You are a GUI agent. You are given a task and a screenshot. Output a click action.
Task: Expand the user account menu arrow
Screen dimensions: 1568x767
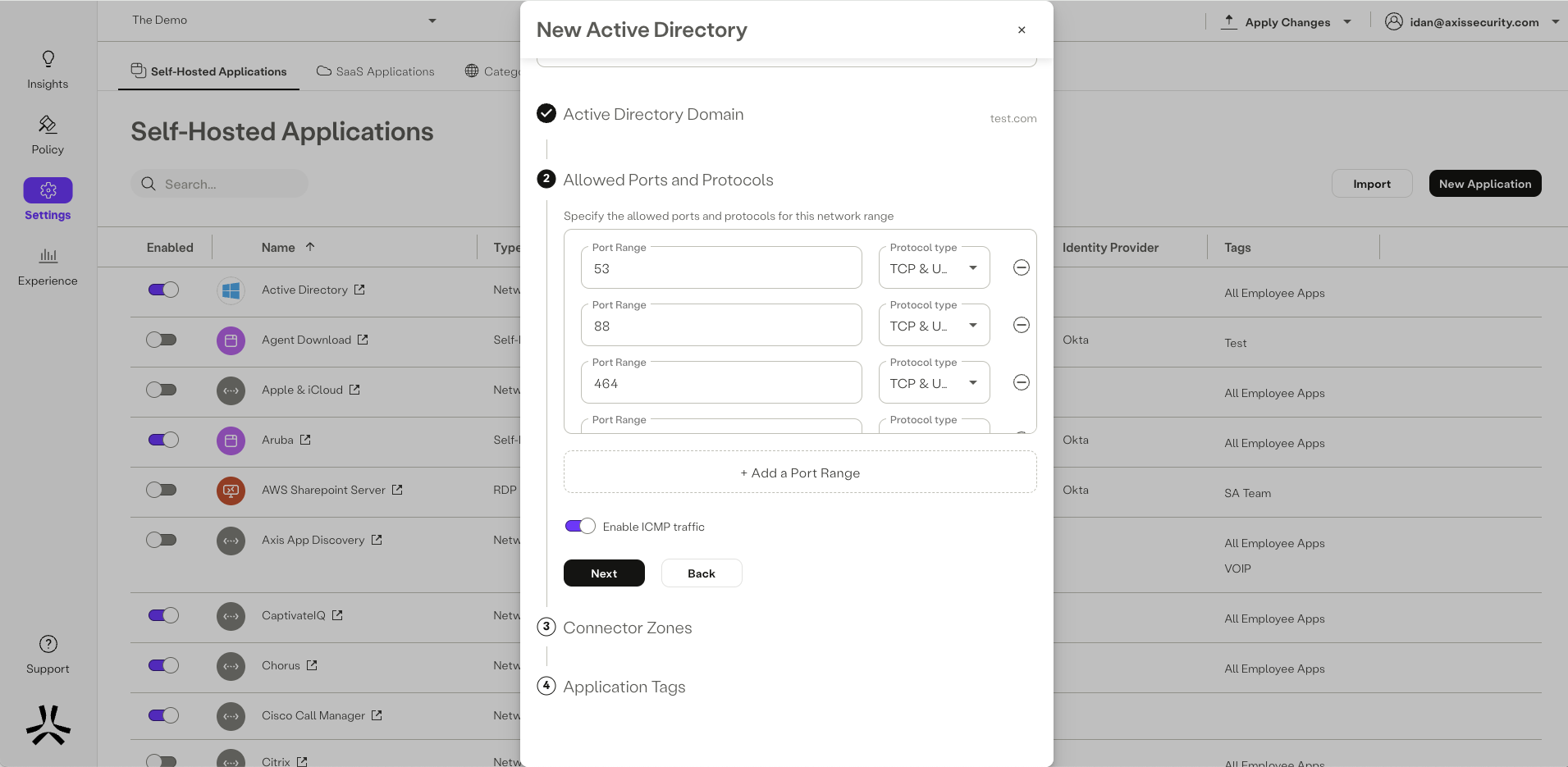point(1556,22)
